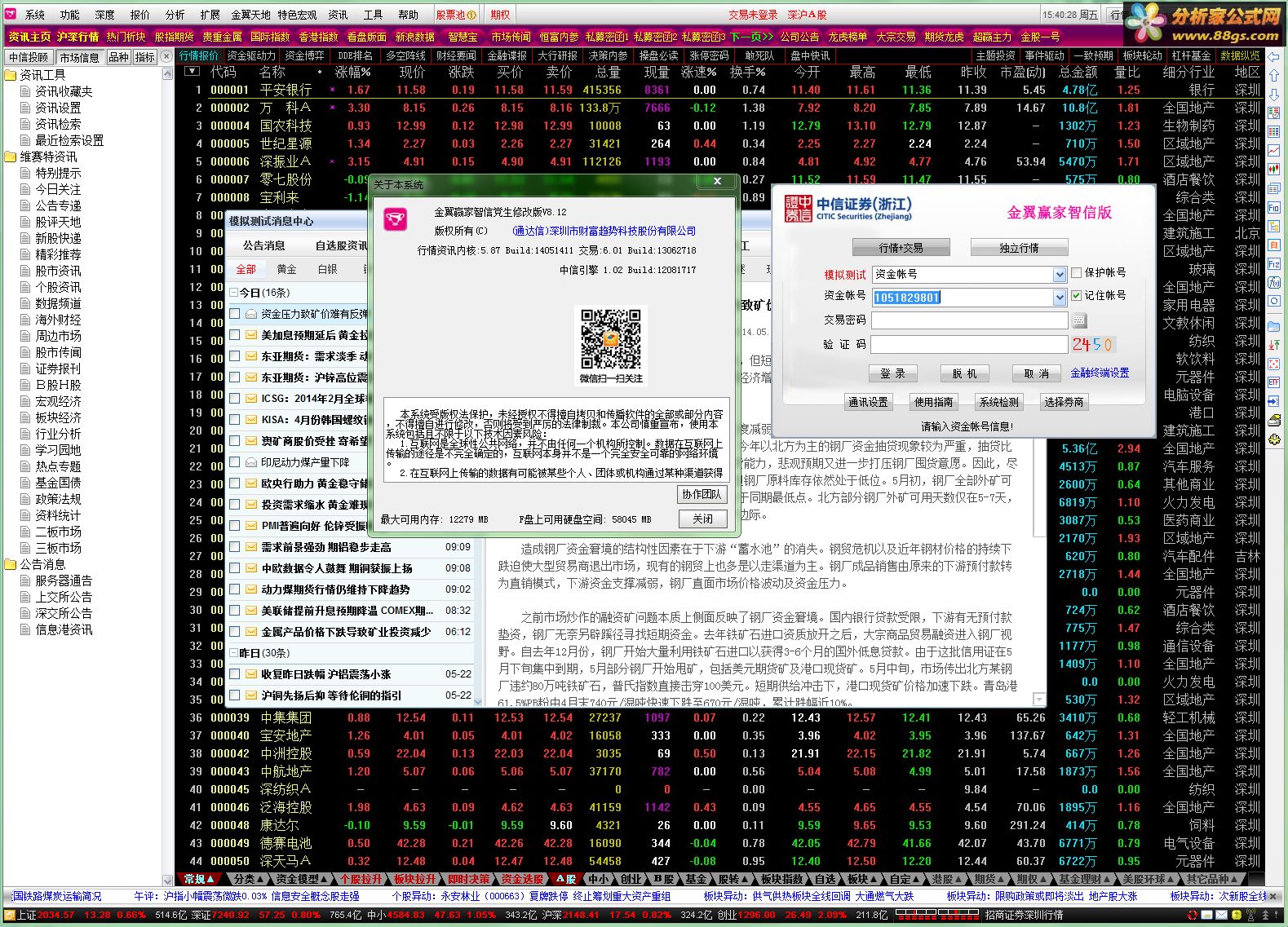Image resolution: width=1288 pixels, height=927 pixels.
Task: Click the 登录 button
Action: (x=892, y=373)
